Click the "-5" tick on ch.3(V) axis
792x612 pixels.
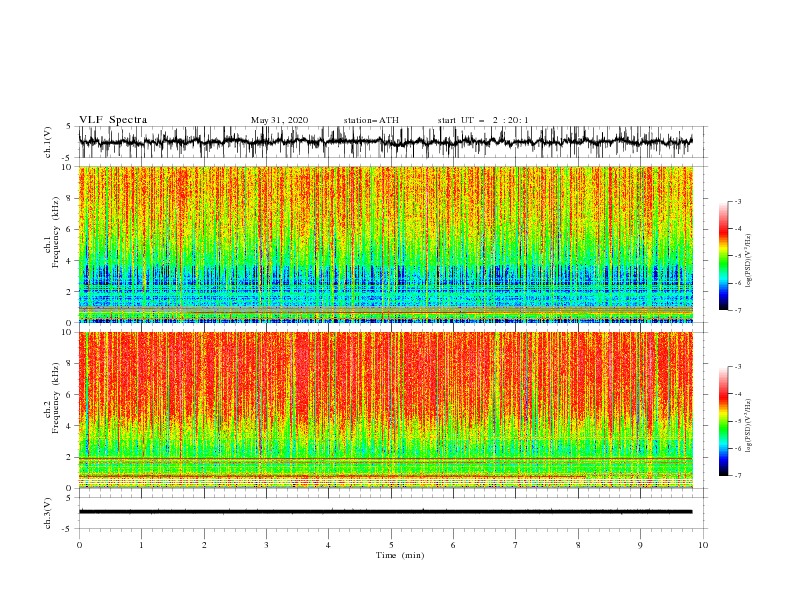pyautogui.click(x=68, y=529)
